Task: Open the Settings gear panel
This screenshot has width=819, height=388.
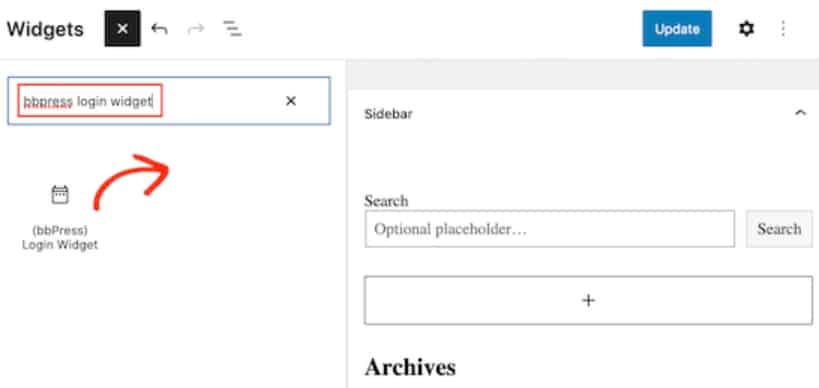Action: tap(746, 29)
